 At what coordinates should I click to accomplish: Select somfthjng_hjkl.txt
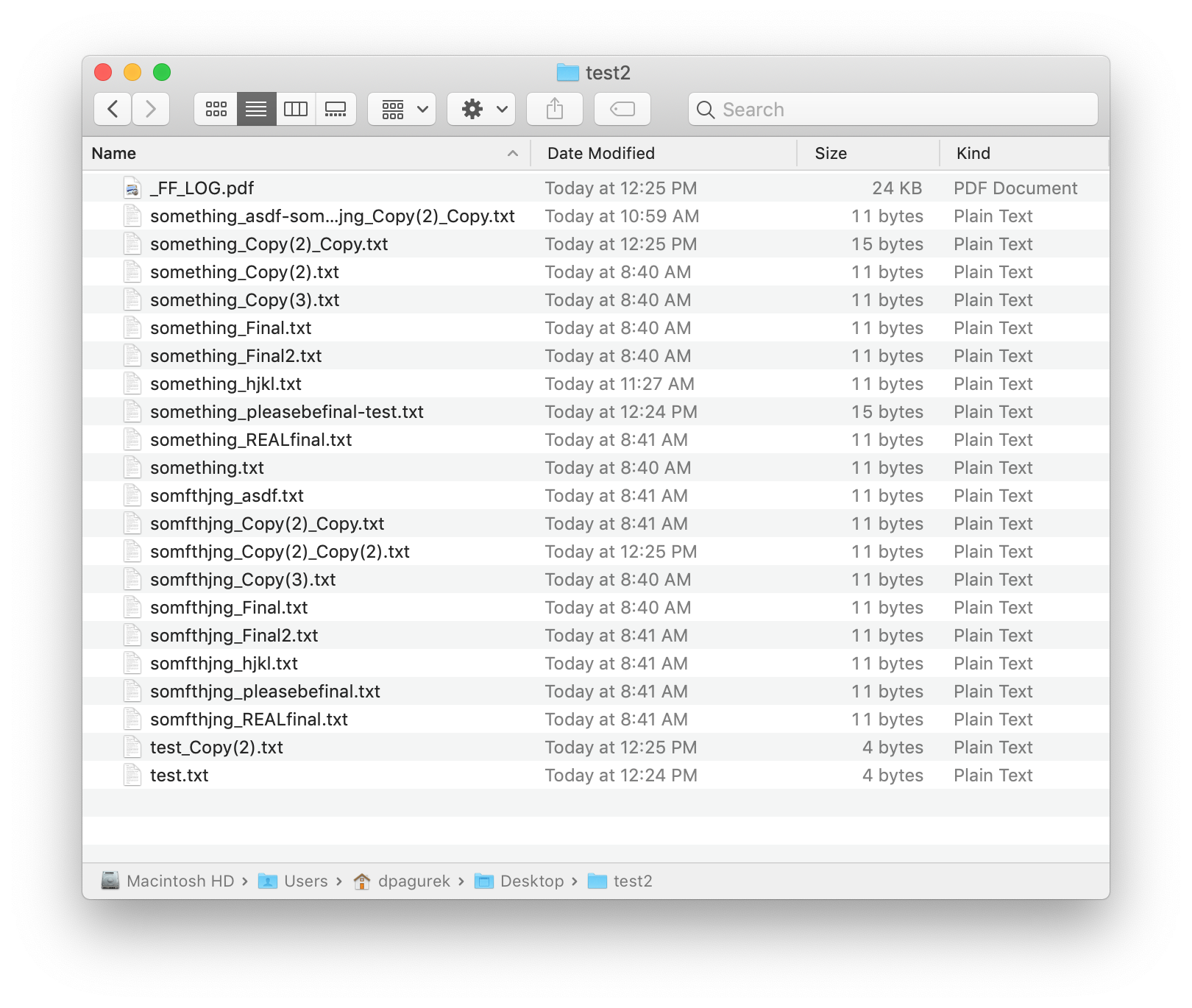(x=224, y=664)
